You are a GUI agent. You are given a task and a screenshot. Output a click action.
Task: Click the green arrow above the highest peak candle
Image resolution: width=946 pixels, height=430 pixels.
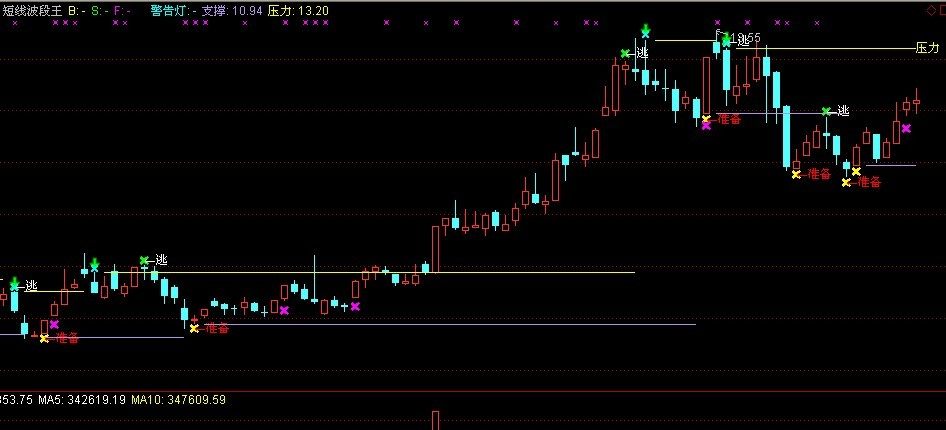click(x=646, y=30)
